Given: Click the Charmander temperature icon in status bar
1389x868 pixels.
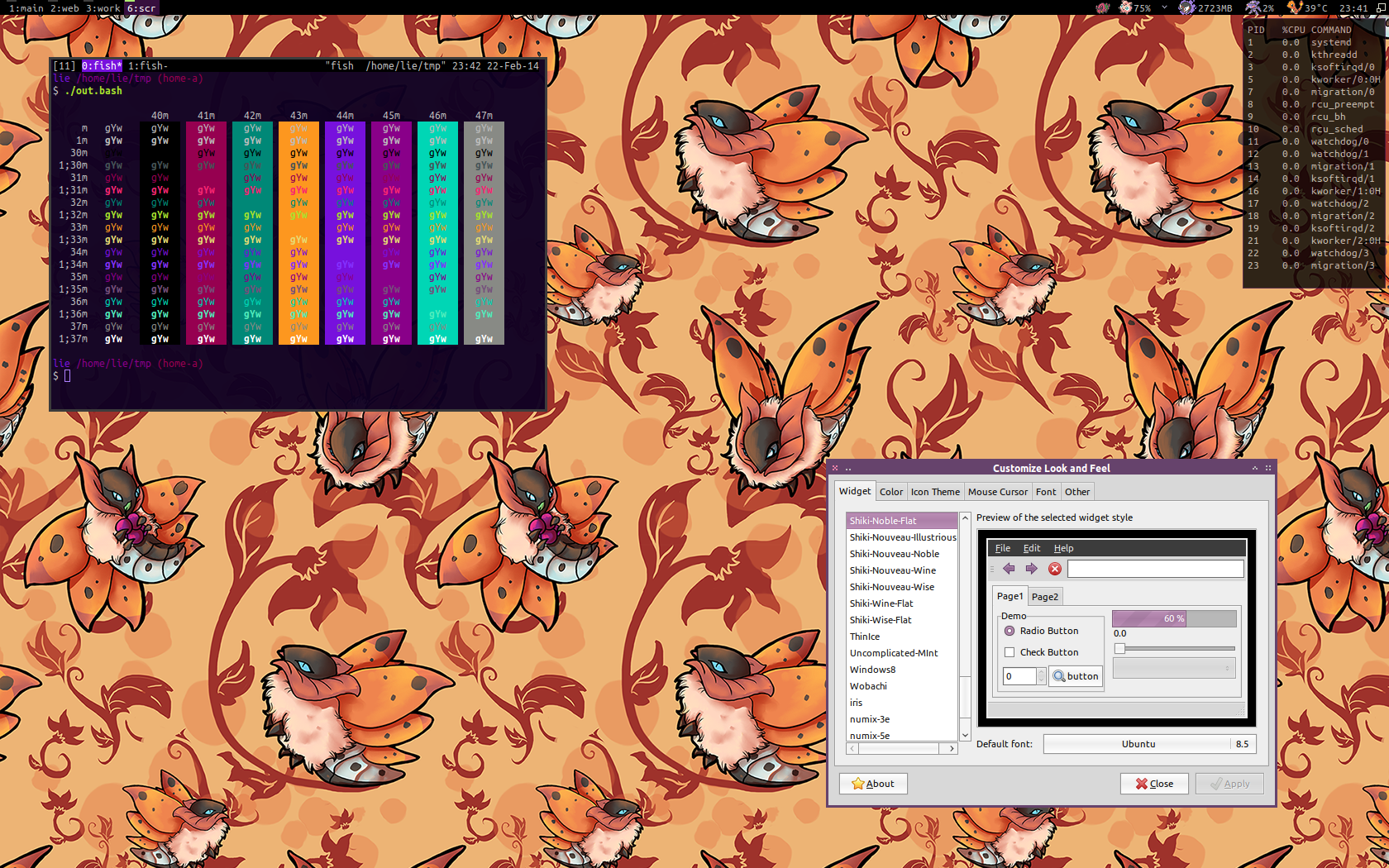Looking at the screenshot, I should 1295,7.
